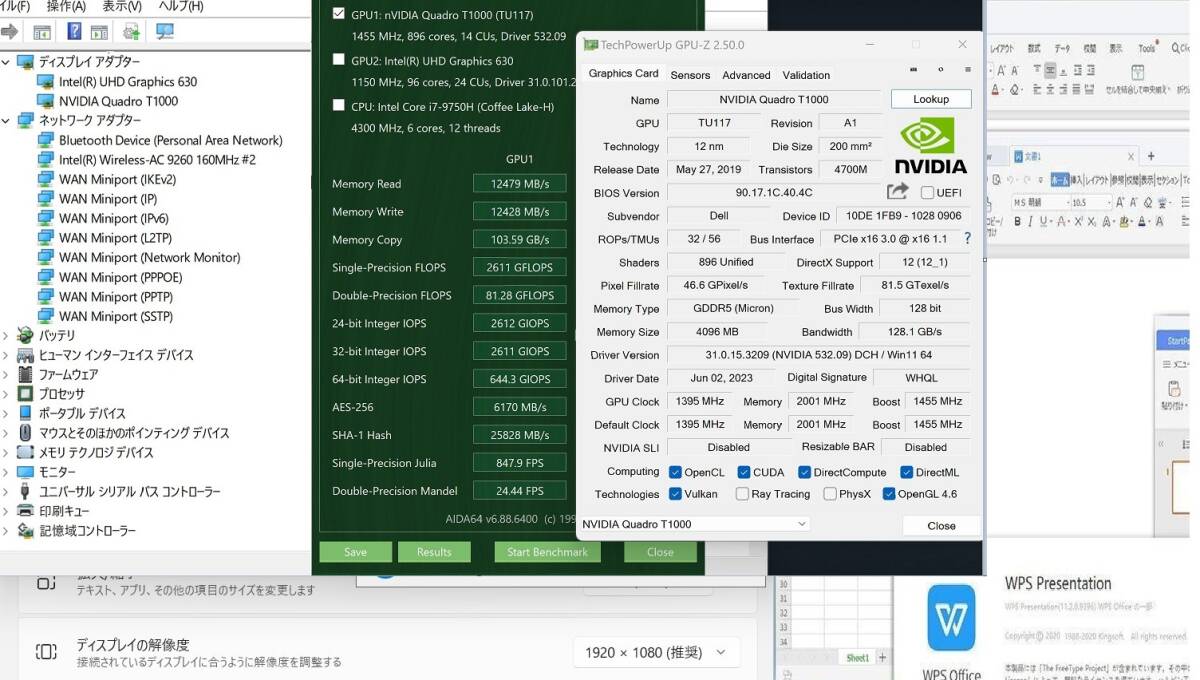The height and width of the screenshot is (680, 1200).
Task: Click the Underline icon in WPS Writer
Action: 1043,221
